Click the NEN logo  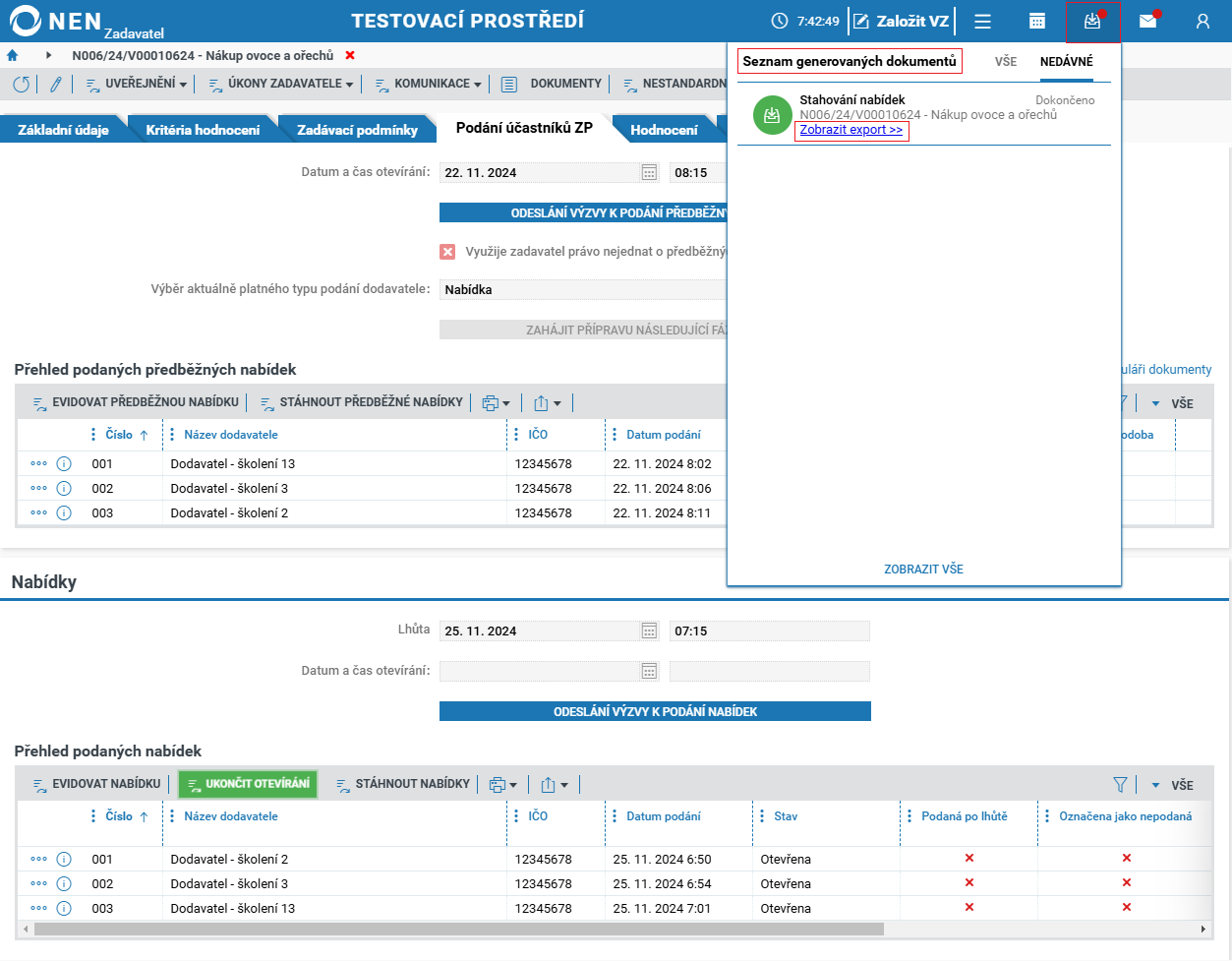coord(87,22)
